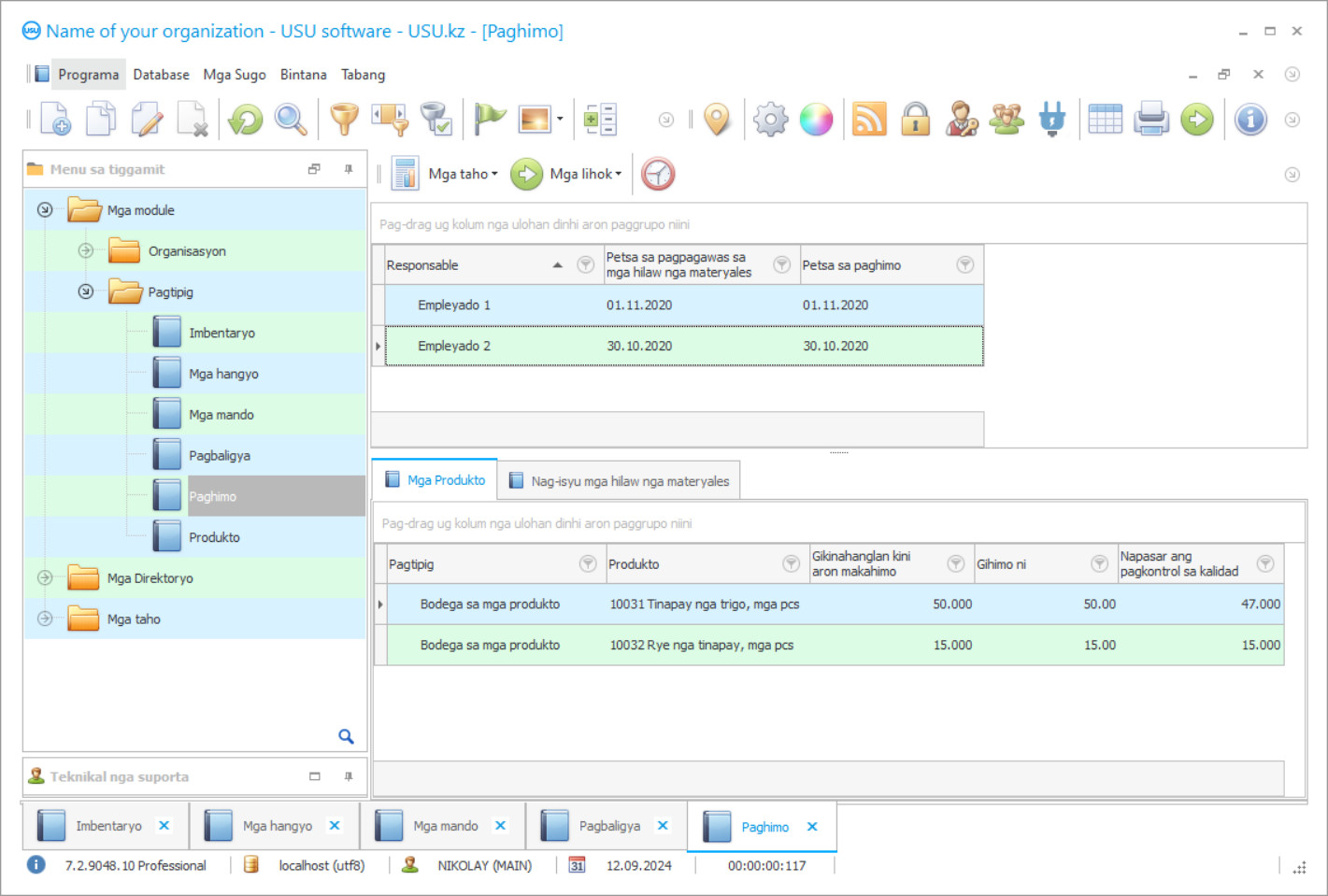Click the blue info toolbar icon
This screenshot has width=1328, height=896.
(1250, 119)
